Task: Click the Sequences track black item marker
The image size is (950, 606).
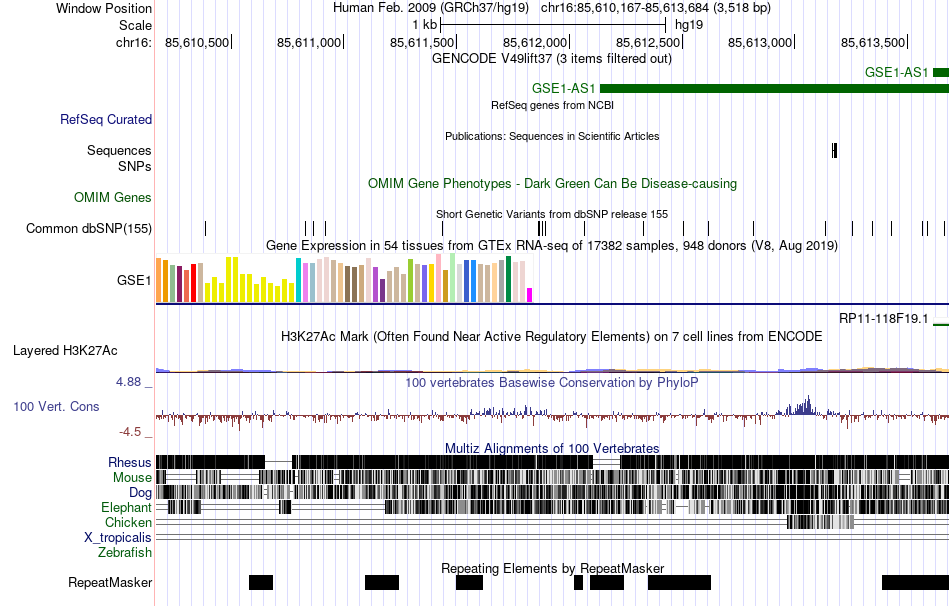Action: click(835, 150)
